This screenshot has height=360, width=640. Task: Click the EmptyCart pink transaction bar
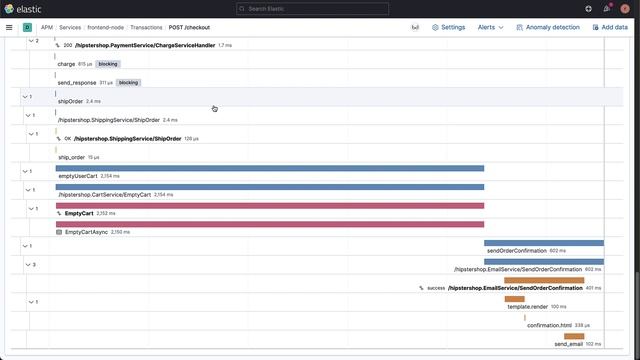coord(270,206)
